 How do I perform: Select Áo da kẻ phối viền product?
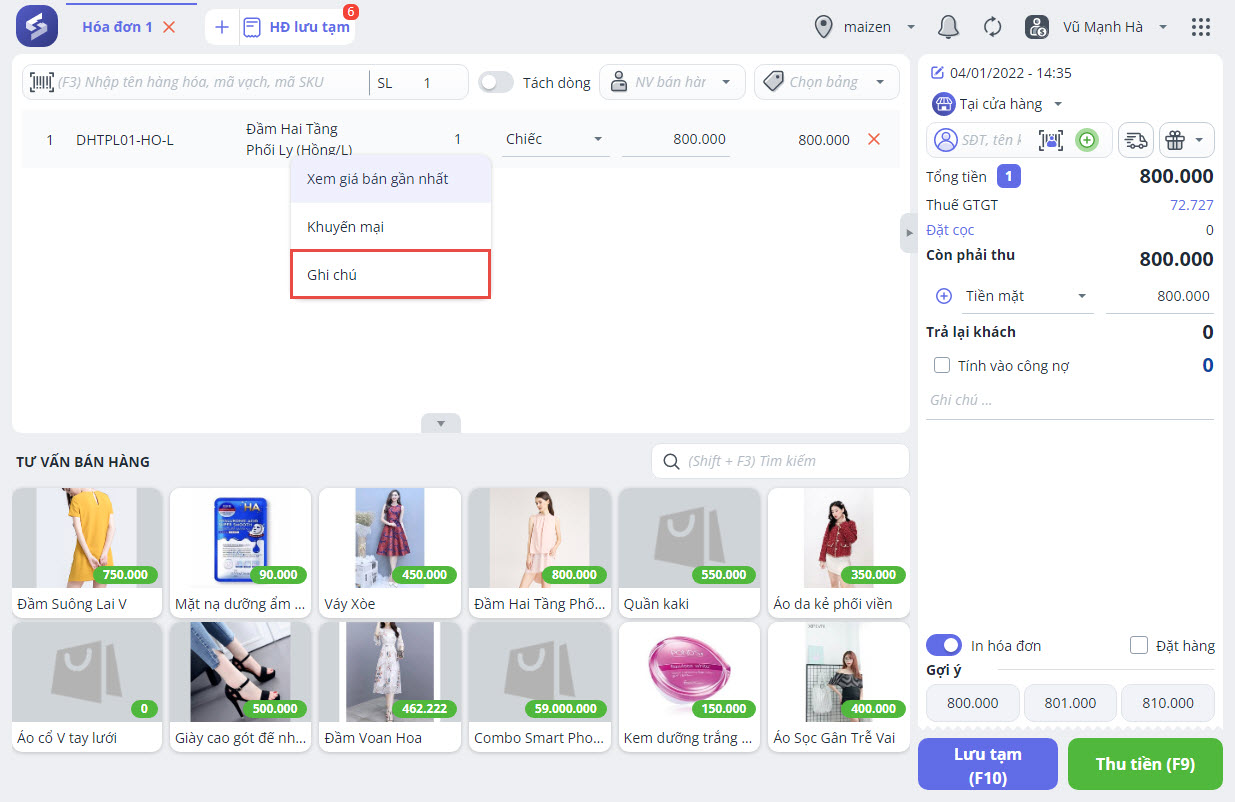(839, 553)
